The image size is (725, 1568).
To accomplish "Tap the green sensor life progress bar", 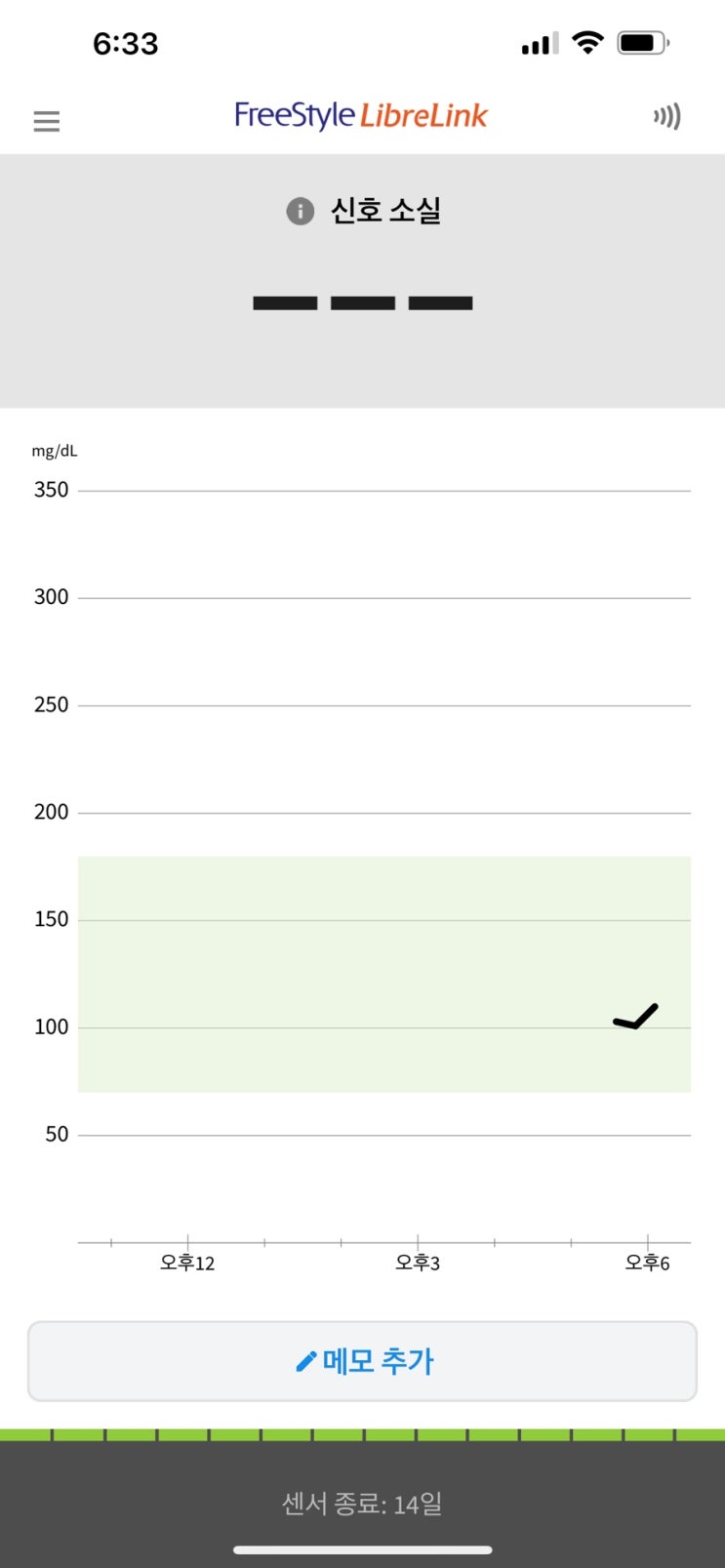I will click(x=362, y=1434).
